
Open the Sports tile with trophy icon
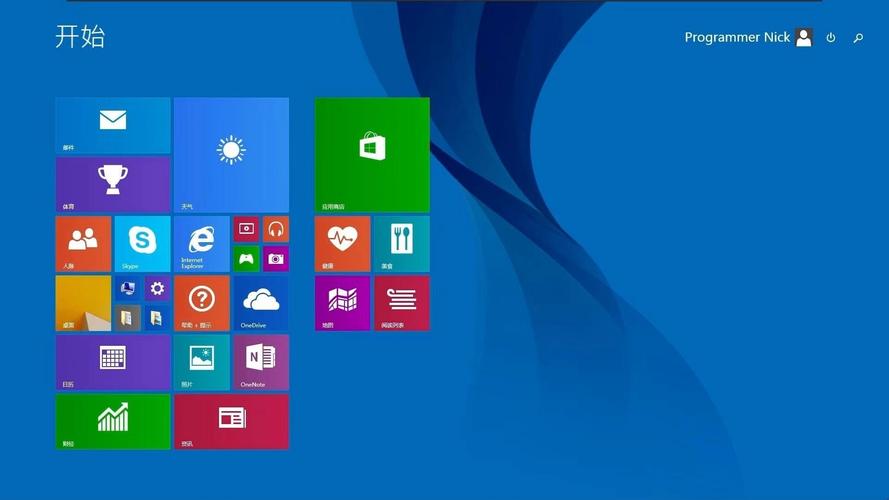pyautogui.click(x=113, y=184)
